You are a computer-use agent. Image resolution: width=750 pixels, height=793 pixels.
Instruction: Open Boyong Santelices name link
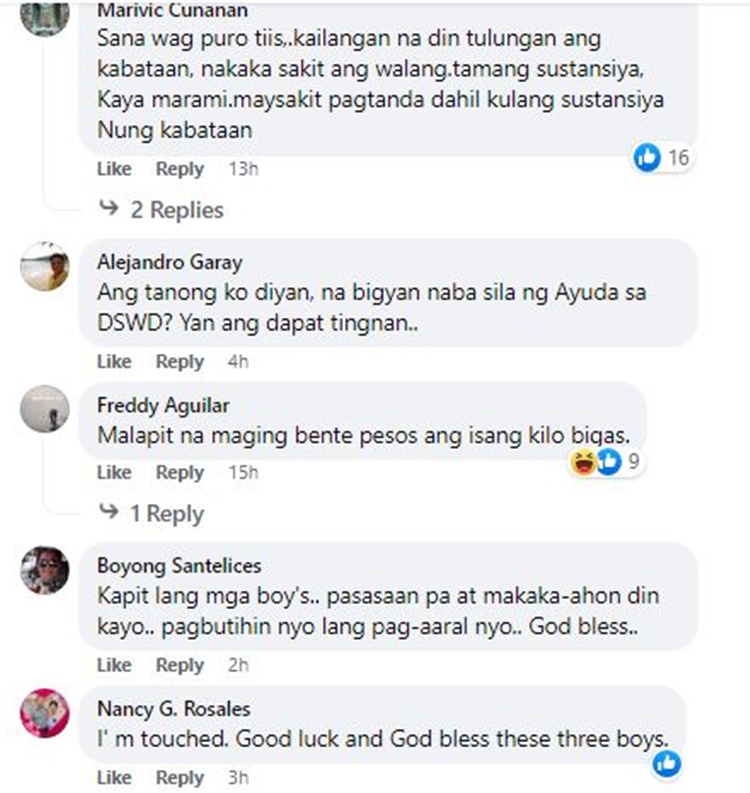pyautogui.click(x=180, y=565)
